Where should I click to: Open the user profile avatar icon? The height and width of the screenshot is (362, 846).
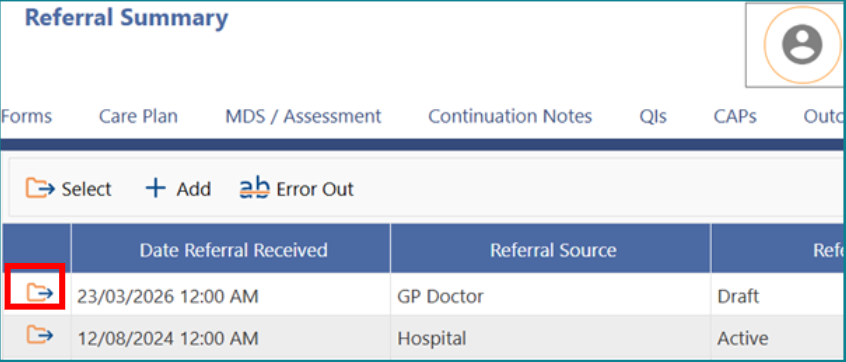tap(802, 45)
